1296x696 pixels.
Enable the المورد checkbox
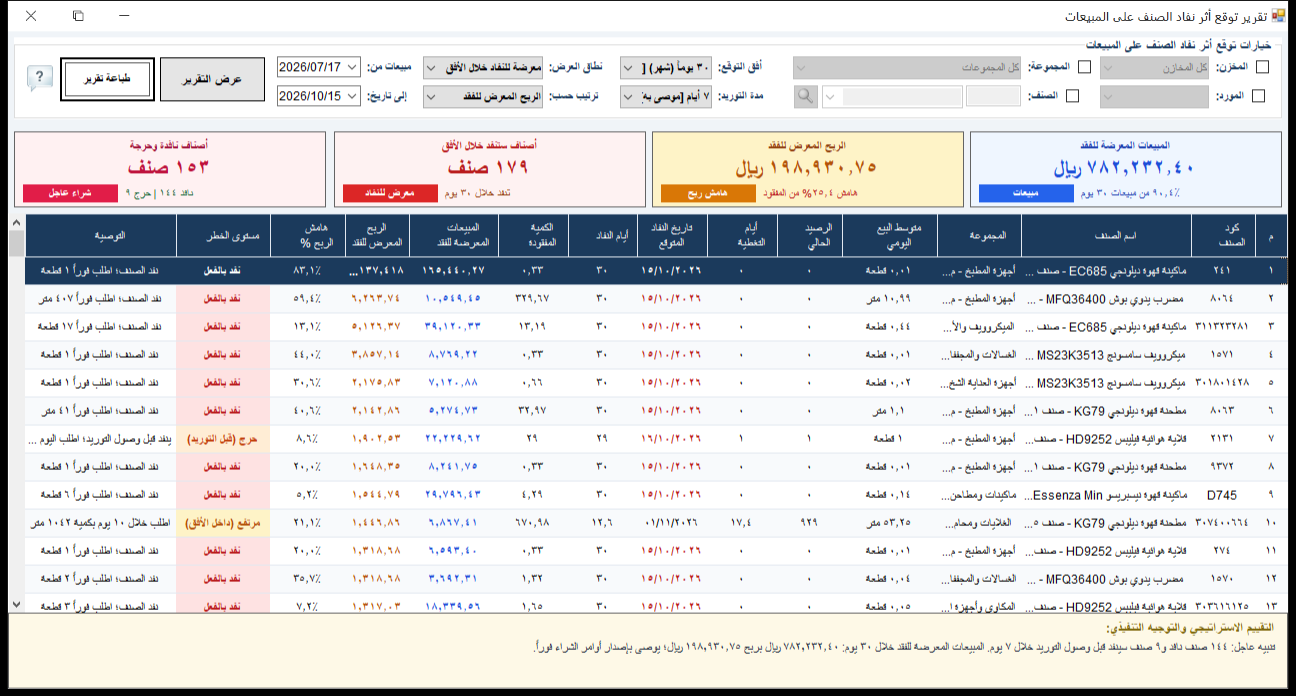(x=1258, y=97)
